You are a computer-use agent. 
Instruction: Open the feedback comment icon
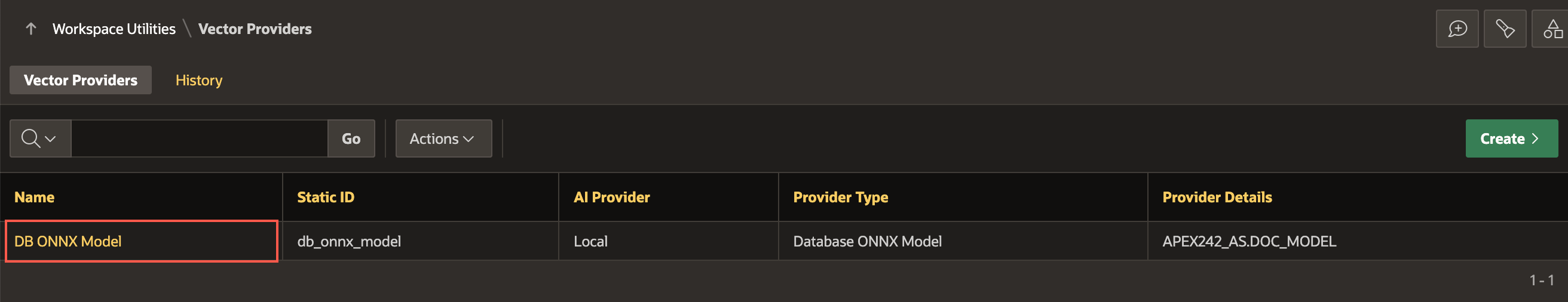pos(1457,29)
